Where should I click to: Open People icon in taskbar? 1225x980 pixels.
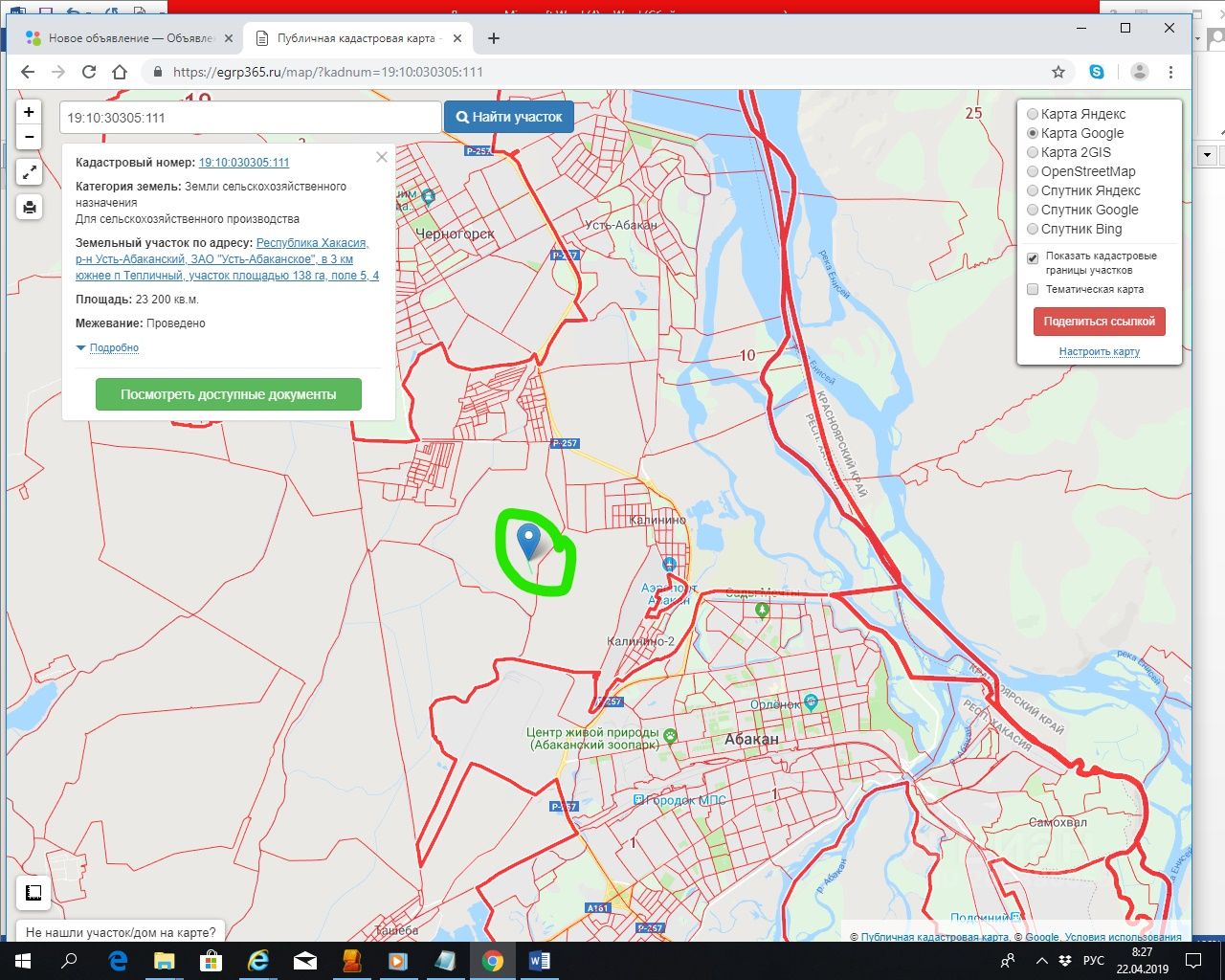click(1008, 961)
